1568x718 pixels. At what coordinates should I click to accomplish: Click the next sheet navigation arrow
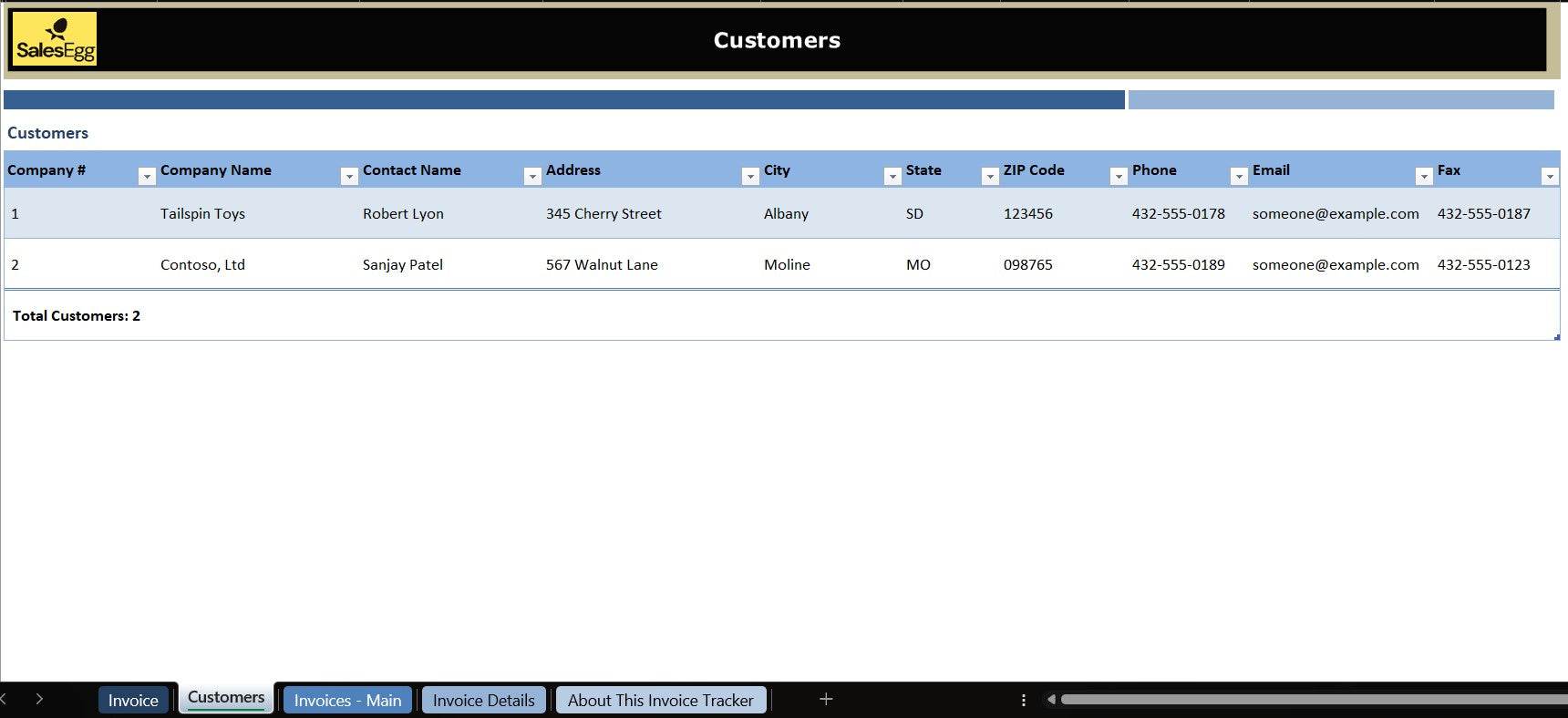tap(39, 699)
